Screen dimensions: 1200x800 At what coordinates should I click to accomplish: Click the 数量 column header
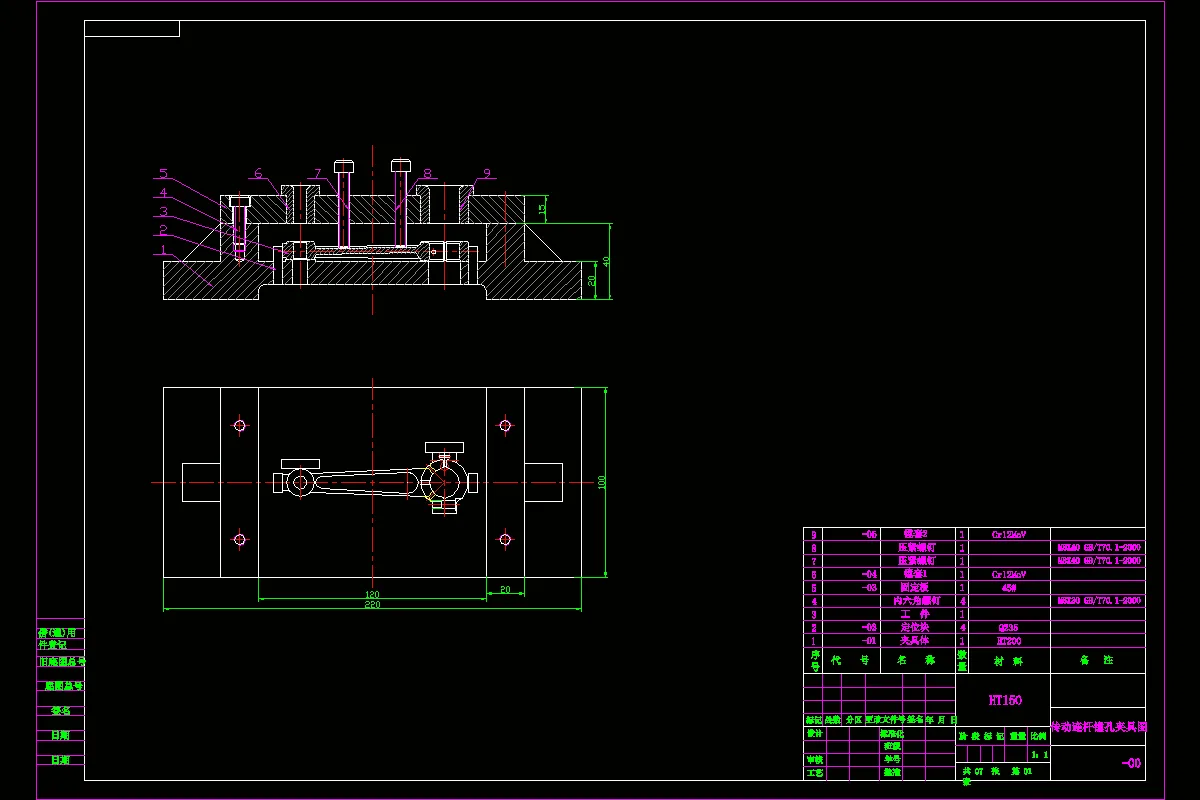[x=962, y=661]
